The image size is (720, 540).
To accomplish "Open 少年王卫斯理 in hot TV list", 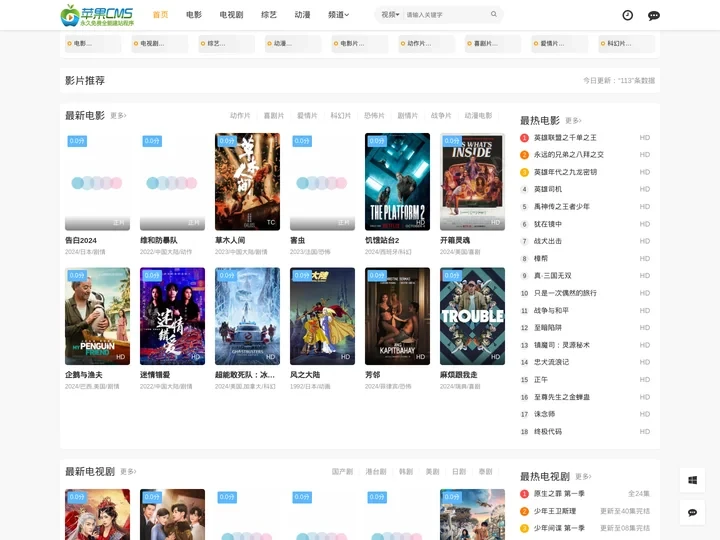I will click(555, 511).
